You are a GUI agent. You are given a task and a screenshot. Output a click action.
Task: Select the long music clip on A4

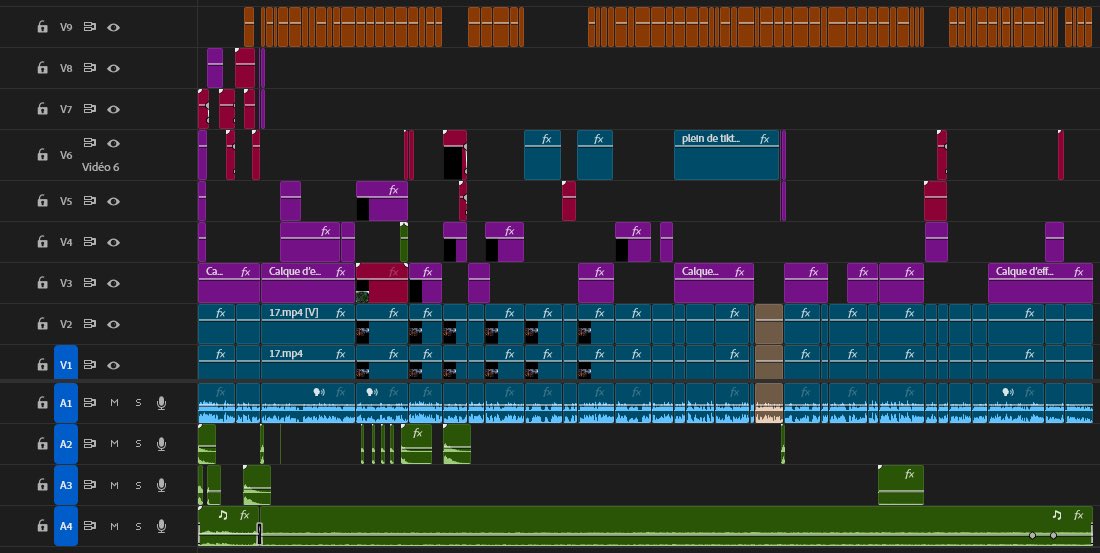(676, 526)
